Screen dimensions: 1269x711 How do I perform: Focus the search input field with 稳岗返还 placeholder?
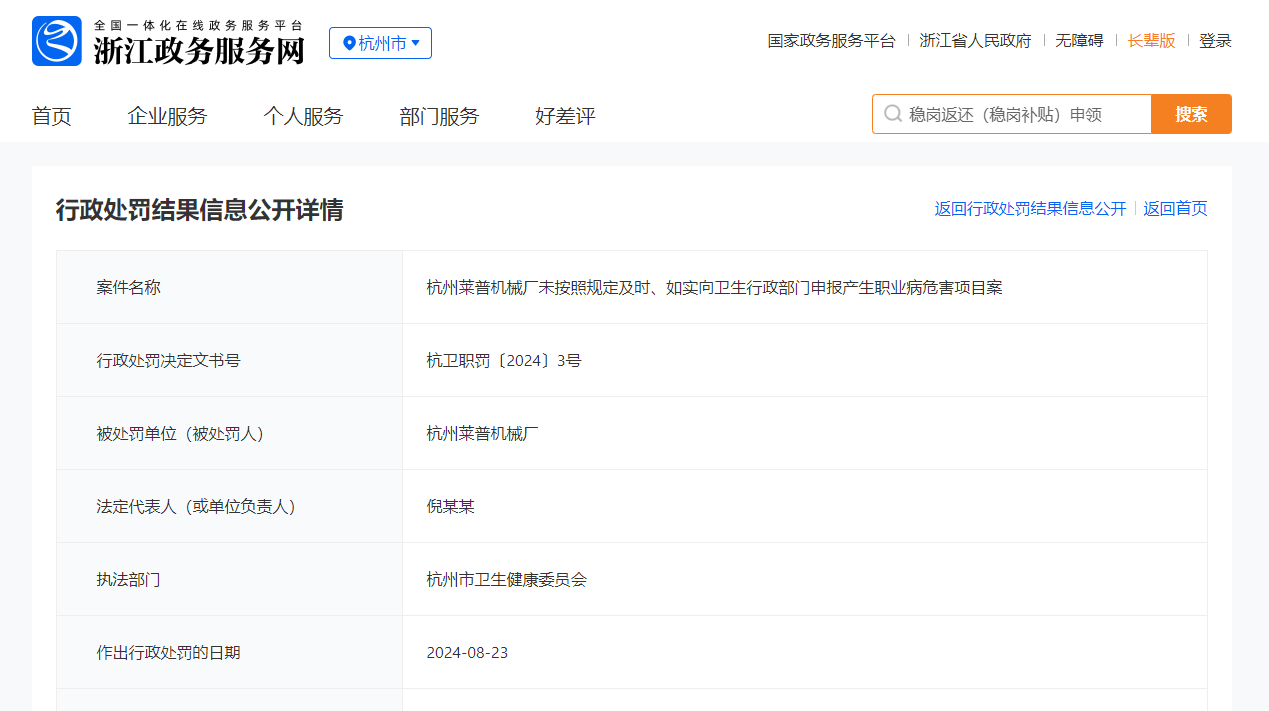tap(1012, 114)
